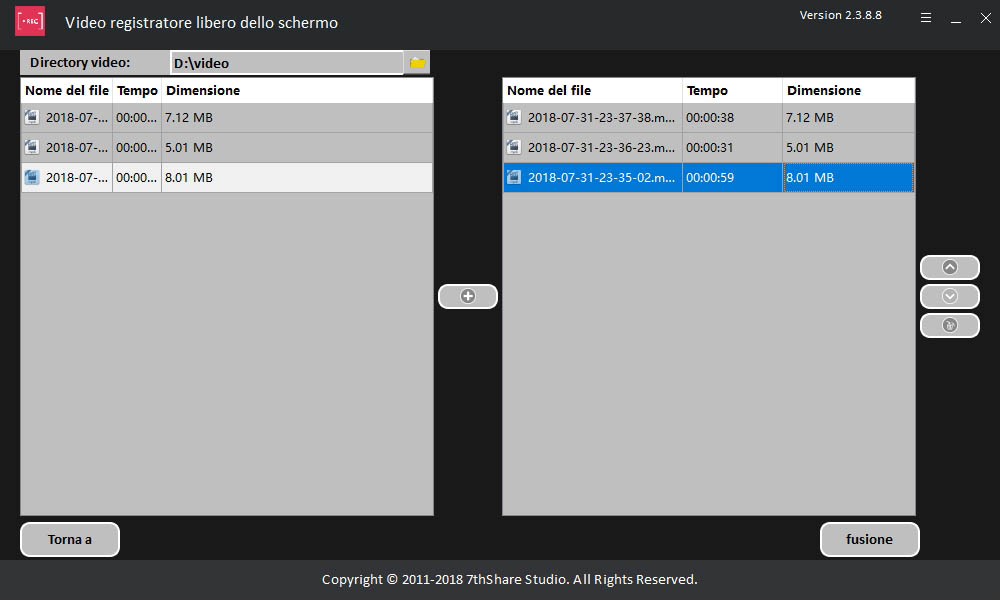This screenshot has width=1000, height=600.
Task: Click the Torna a button
Action: [70, 539]
